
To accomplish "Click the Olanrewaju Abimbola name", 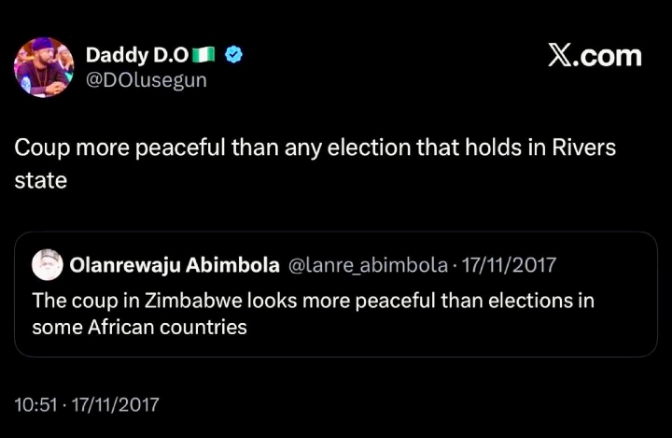I will (x=174, y=265).
